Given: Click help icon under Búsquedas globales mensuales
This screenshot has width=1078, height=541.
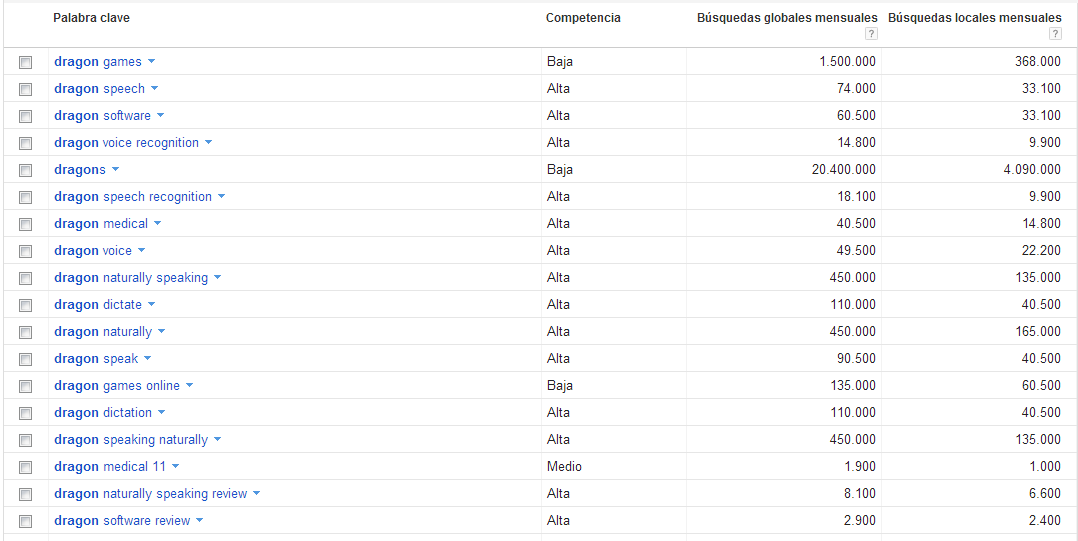Looking at the screenshot, I should point(872,34).
